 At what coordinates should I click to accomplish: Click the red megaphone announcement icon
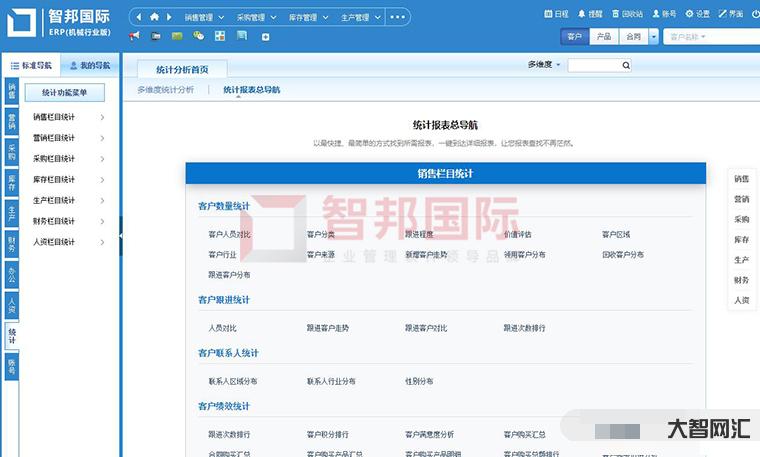point(135,36)
